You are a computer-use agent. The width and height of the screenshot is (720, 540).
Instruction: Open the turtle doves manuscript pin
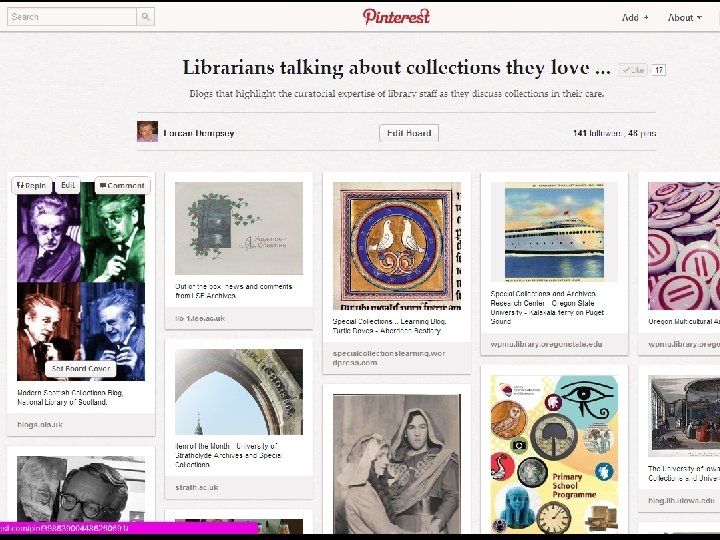[397, 246]
